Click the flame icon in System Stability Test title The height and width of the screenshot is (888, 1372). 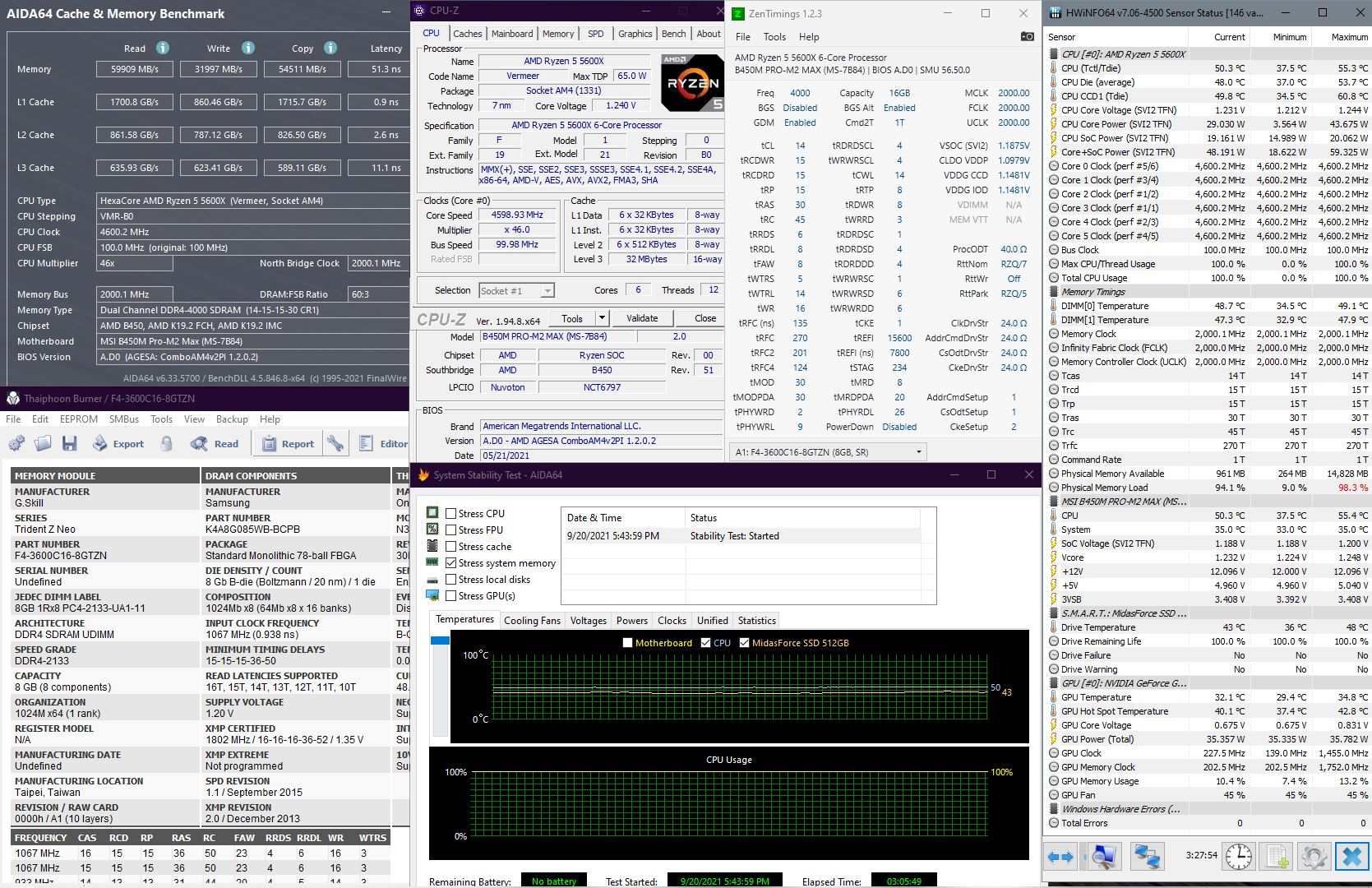click(423, 474)
